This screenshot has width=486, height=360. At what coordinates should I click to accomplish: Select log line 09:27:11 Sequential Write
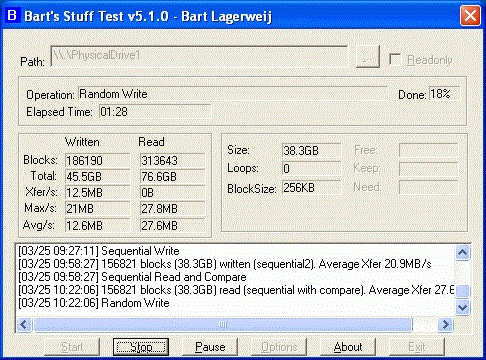tap(99, 251)
